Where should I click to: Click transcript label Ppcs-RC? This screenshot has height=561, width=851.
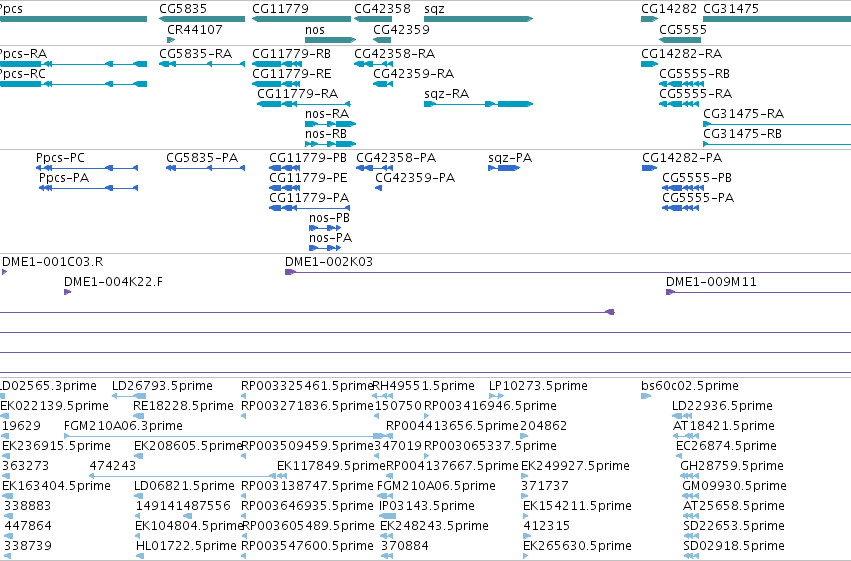click(x=22, y=74)
